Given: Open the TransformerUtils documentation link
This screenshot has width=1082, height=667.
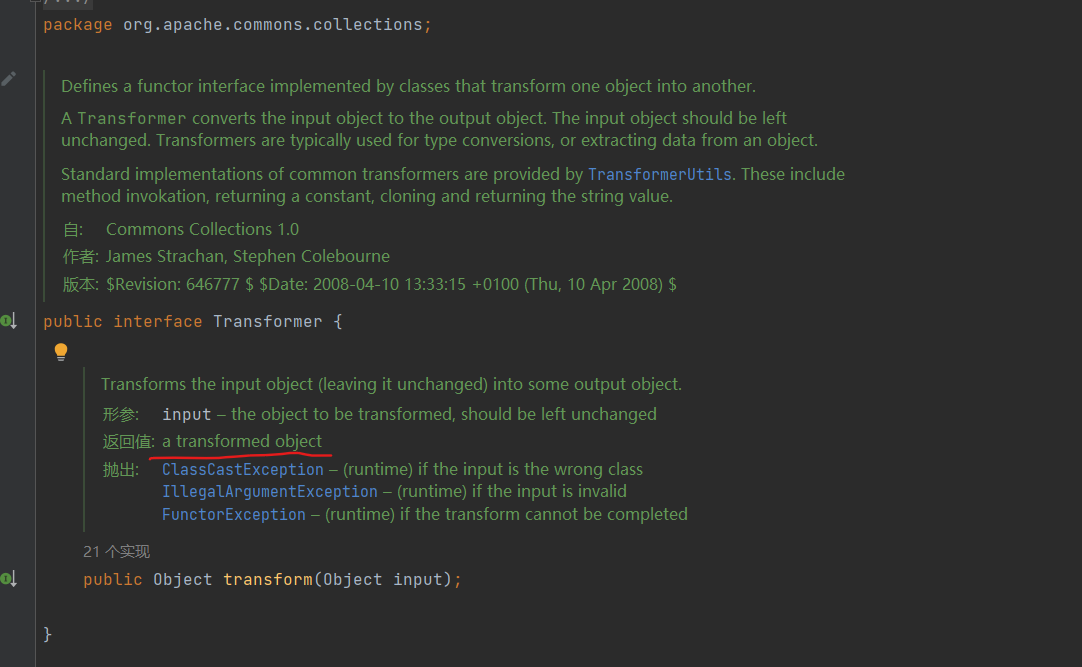Looking at the screenshot, I should (660, 174).
